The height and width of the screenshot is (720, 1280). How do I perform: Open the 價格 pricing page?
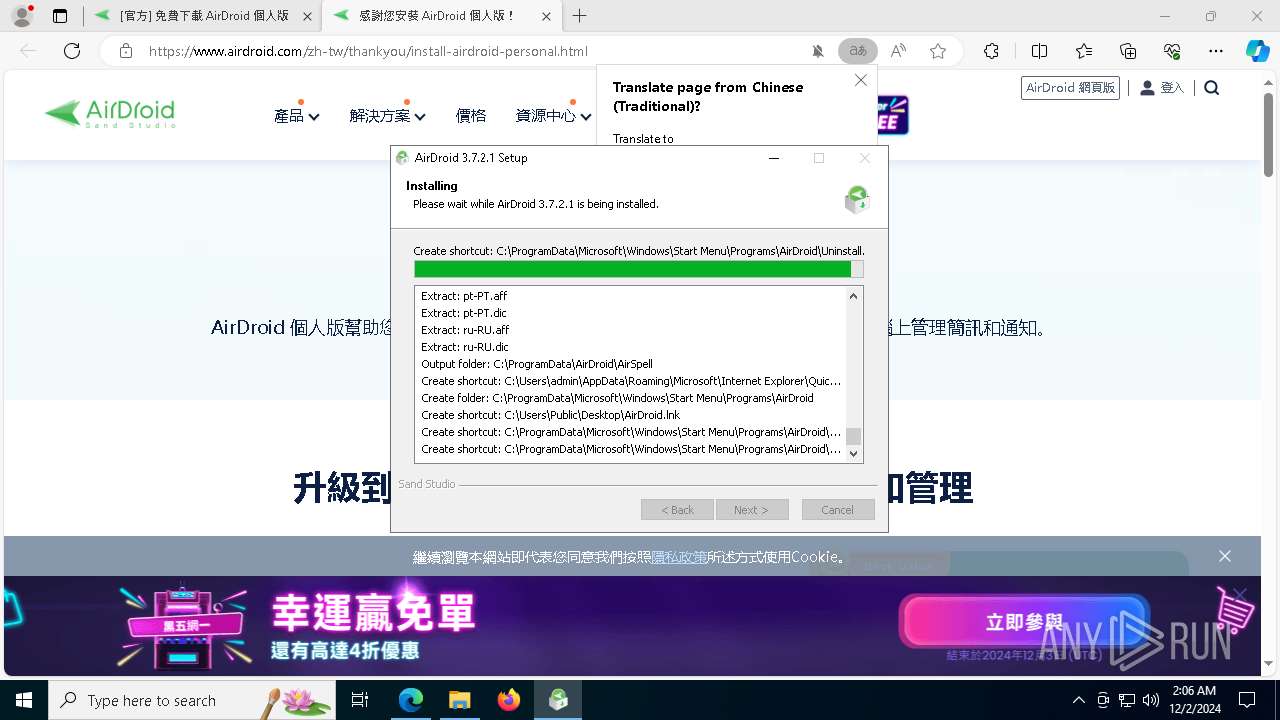click(x=471, y=116)
